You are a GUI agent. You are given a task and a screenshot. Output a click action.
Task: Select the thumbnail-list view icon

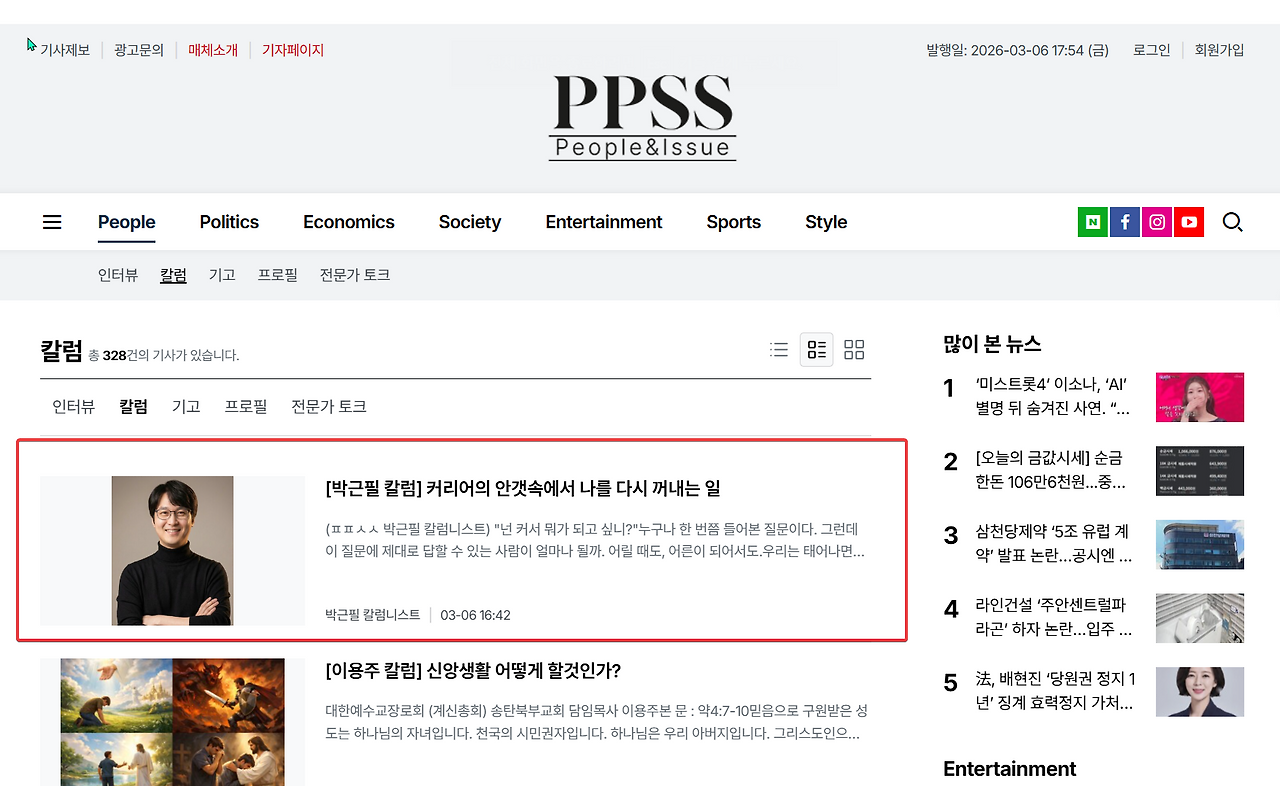click(817, 350)
